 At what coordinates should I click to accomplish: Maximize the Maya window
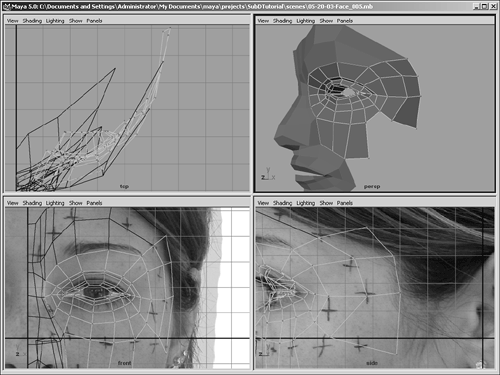pyautogui.click(x=485, y=6)
